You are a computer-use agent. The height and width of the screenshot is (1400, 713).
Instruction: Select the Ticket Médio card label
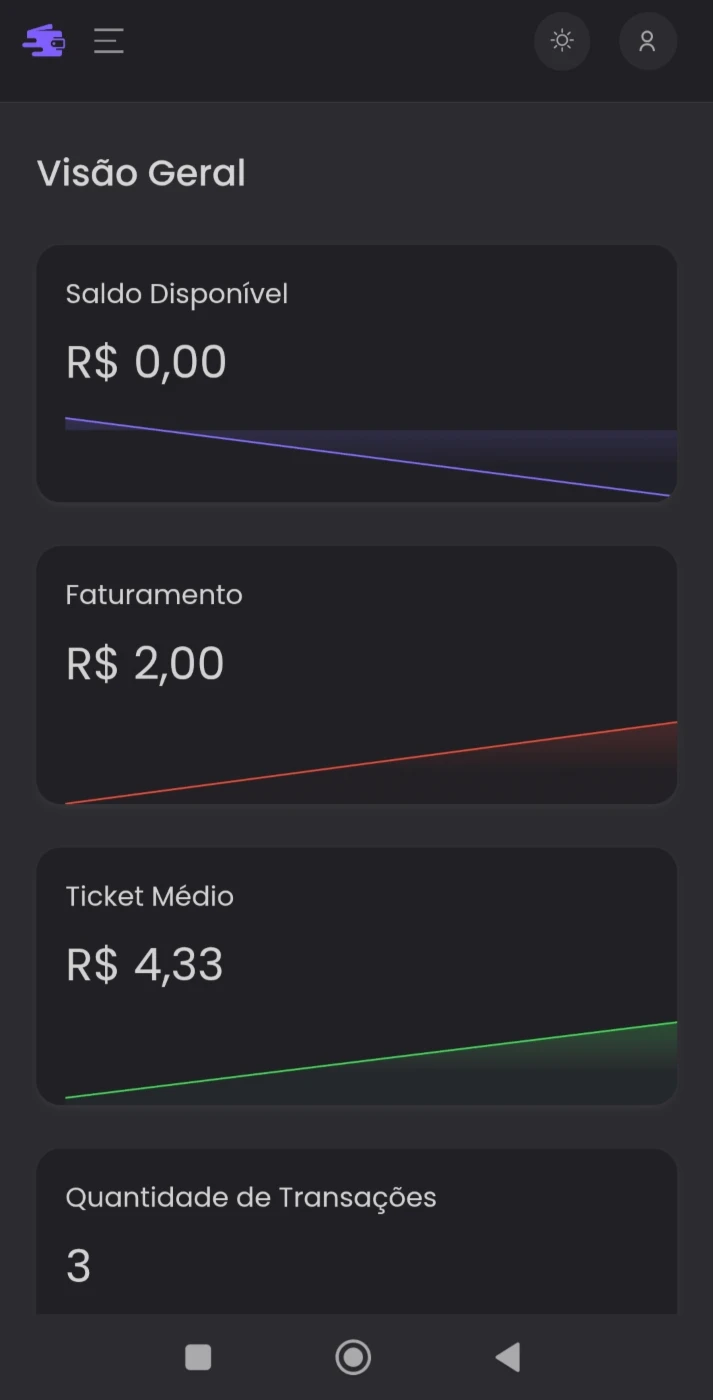coord(150,896)
